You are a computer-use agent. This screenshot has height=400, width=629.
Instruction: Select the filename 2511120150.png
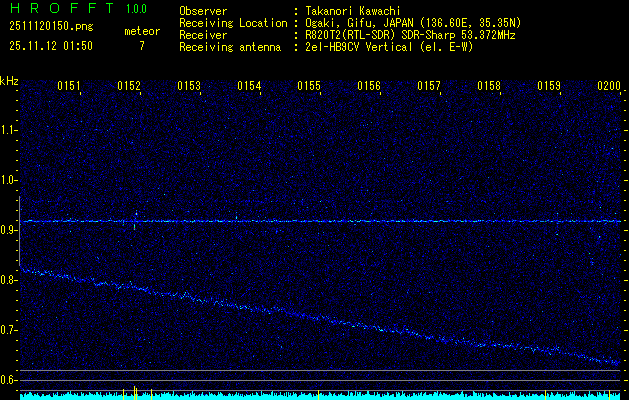point(53,24)
